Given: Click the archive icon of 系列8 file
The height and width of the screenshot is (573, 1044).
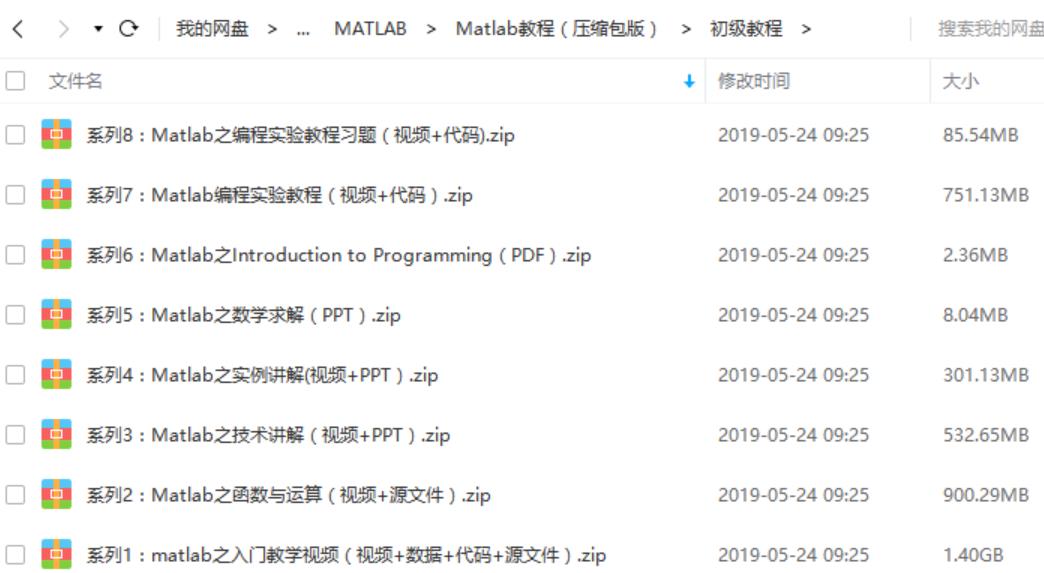Looking at the screenshot, I should pyautogui.click(x=57, y=134).
